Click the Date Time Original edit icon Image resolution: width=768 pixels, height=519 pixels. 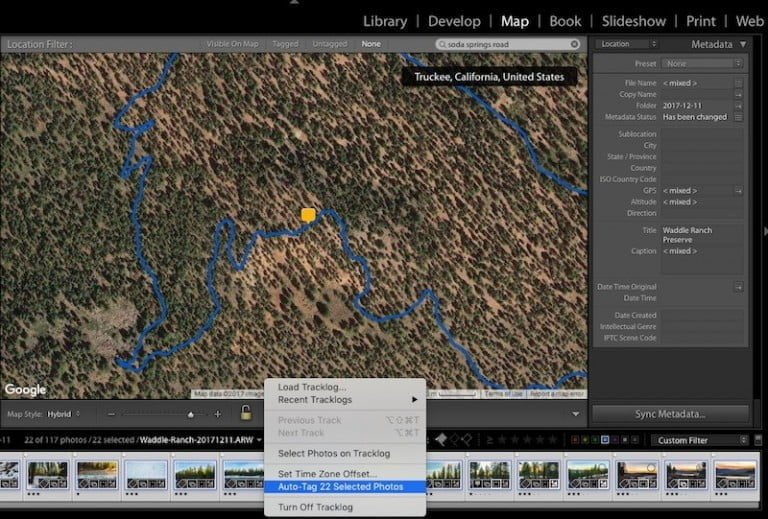click(x=739, y=287)
